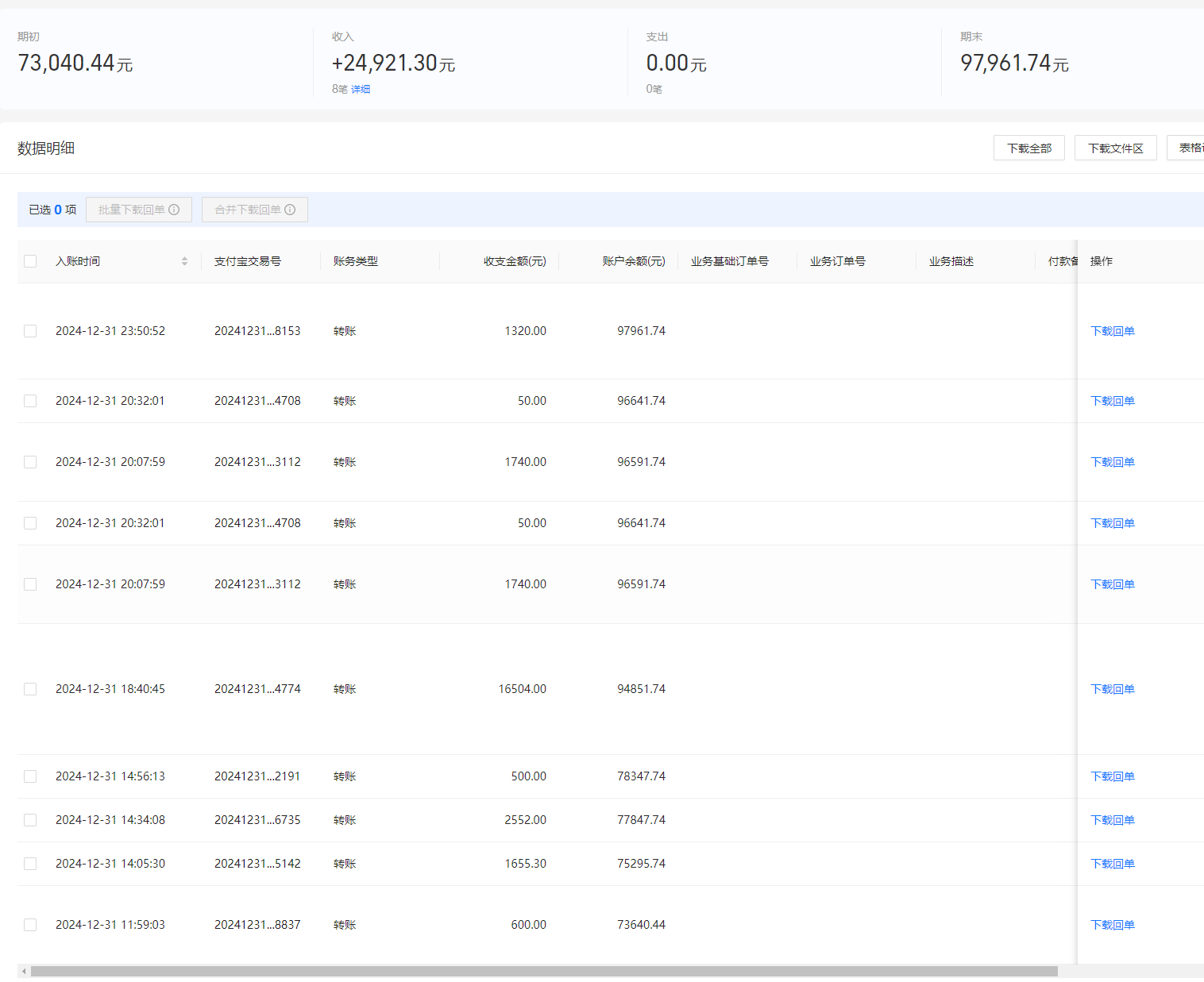Download receipt for the 500.00 transfer
This screenshot has height=982, width=1204.
coord(1113,776)
